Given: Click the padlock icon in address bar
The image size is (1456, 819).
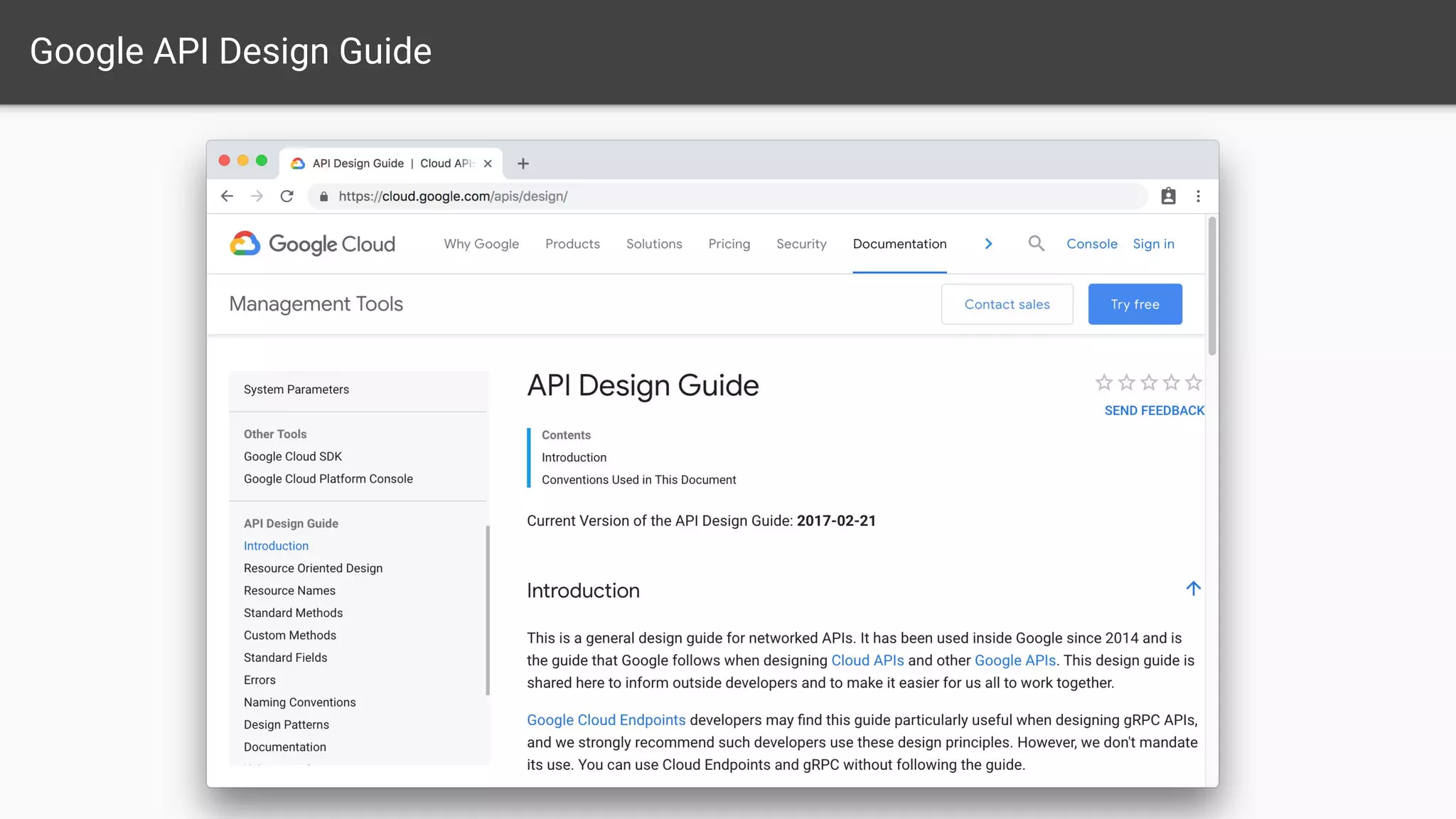Looking at the screenshot, I should point(323,197).
